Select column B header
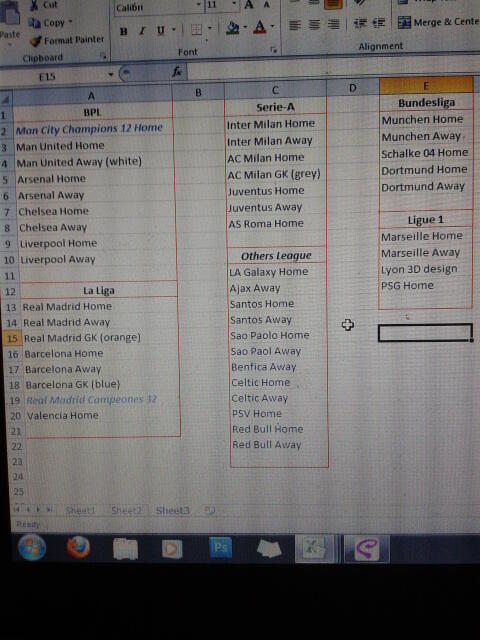480x640 pixels. coord(198,92)
